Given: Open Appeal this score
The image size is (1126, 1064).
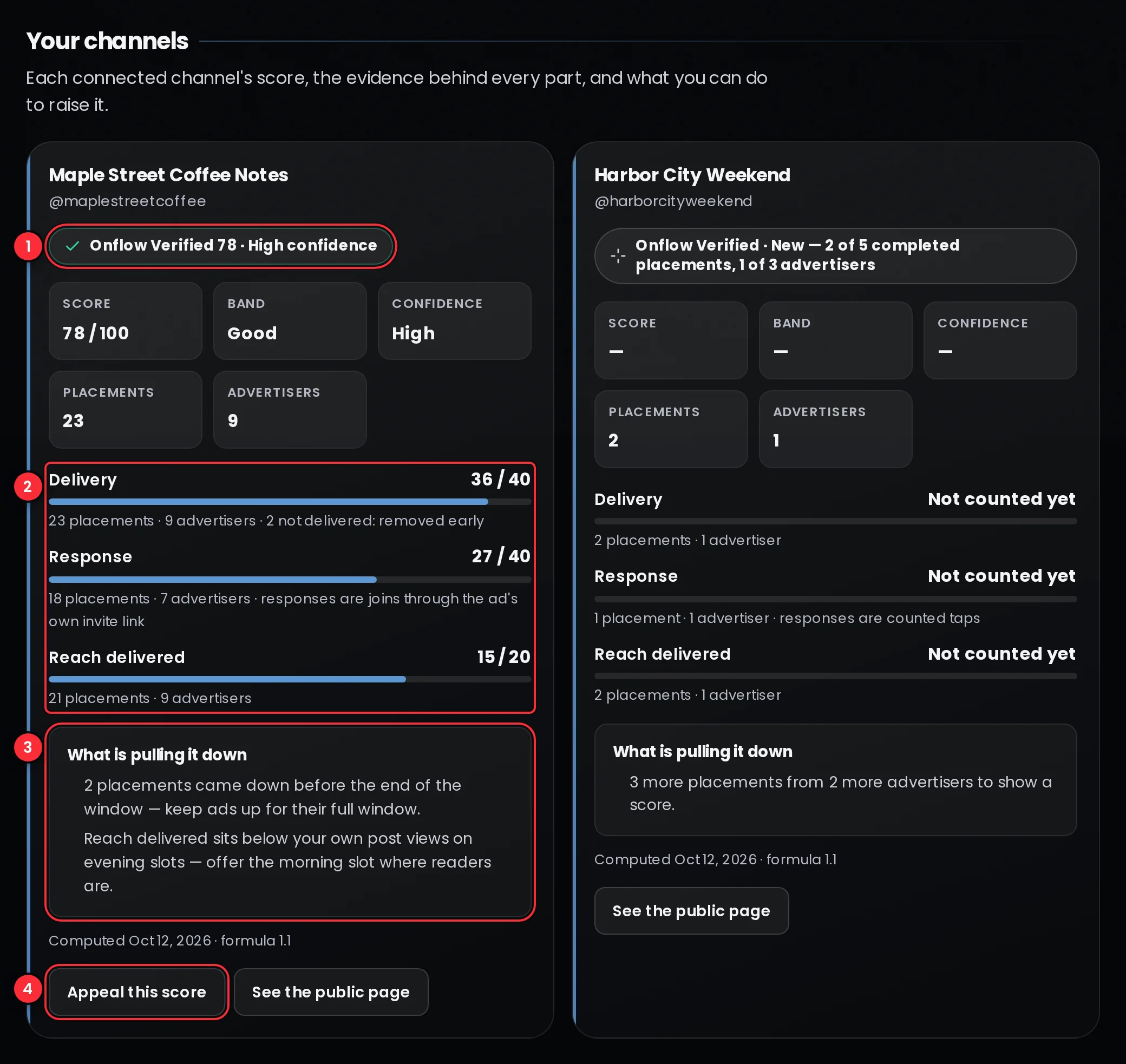Looking at the screenshot, I should click(137, 992).
